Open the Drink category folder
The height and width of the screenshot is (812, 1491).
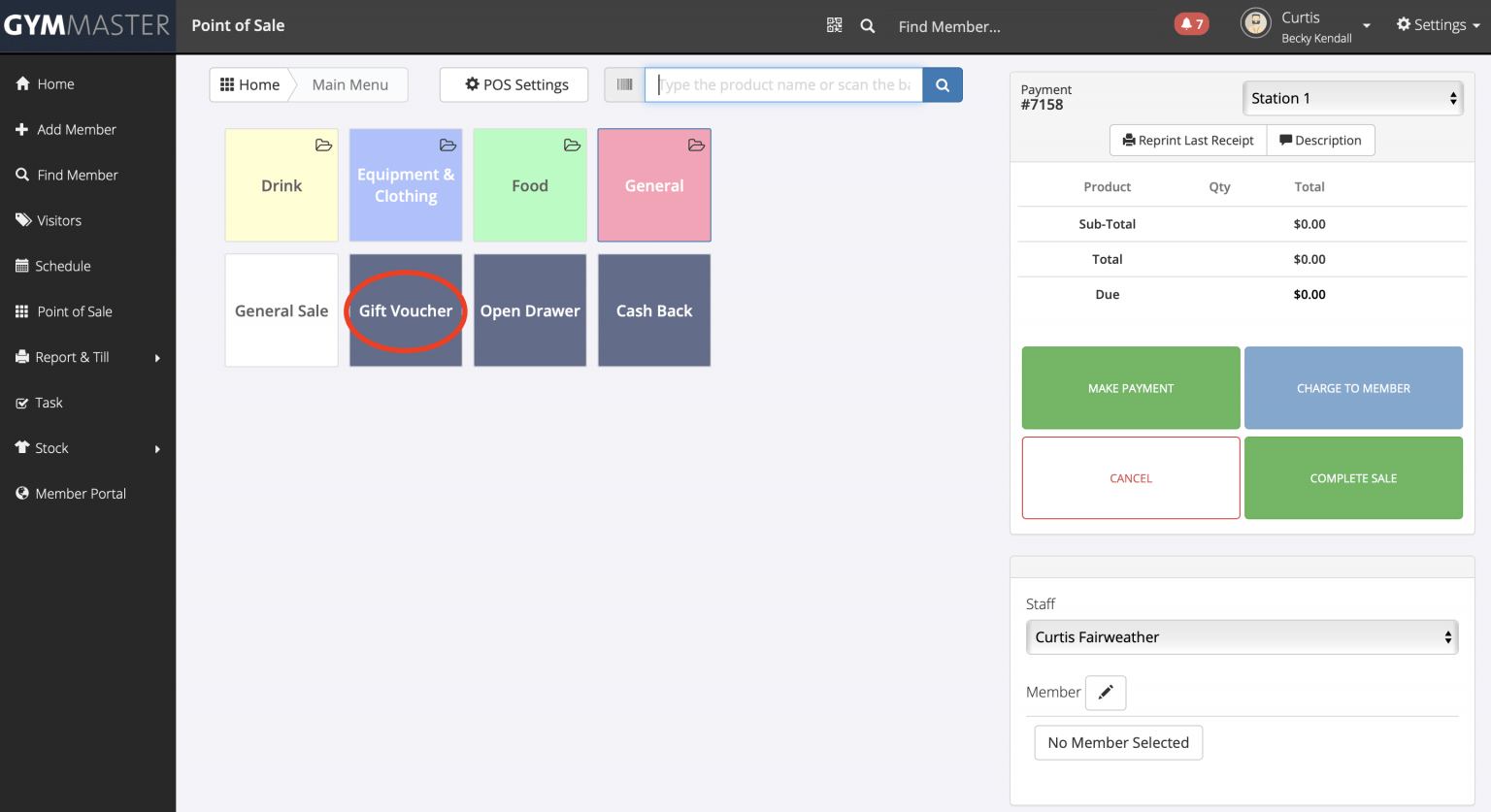(x=282, y=185)
